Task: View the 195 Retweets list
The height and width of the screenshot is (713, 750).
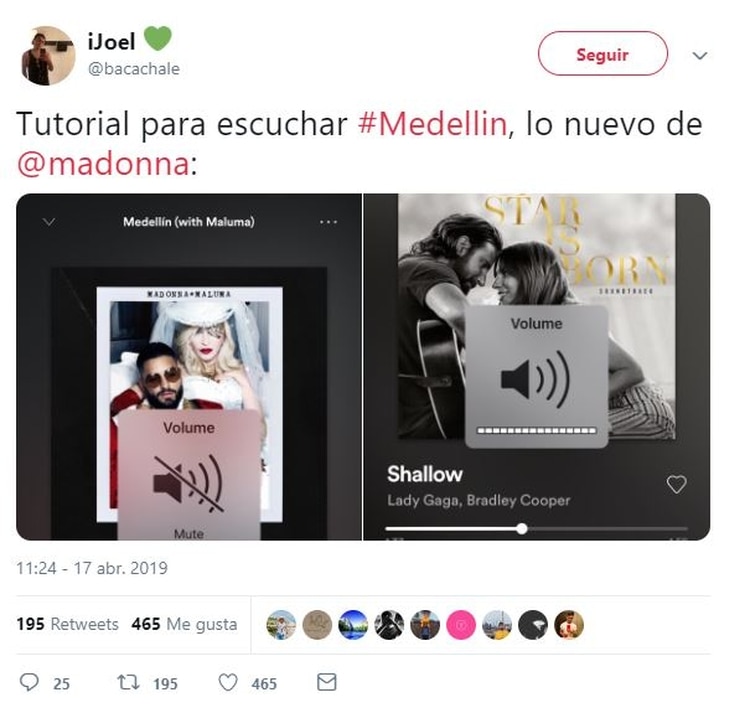Action: [x=67, y=624]
